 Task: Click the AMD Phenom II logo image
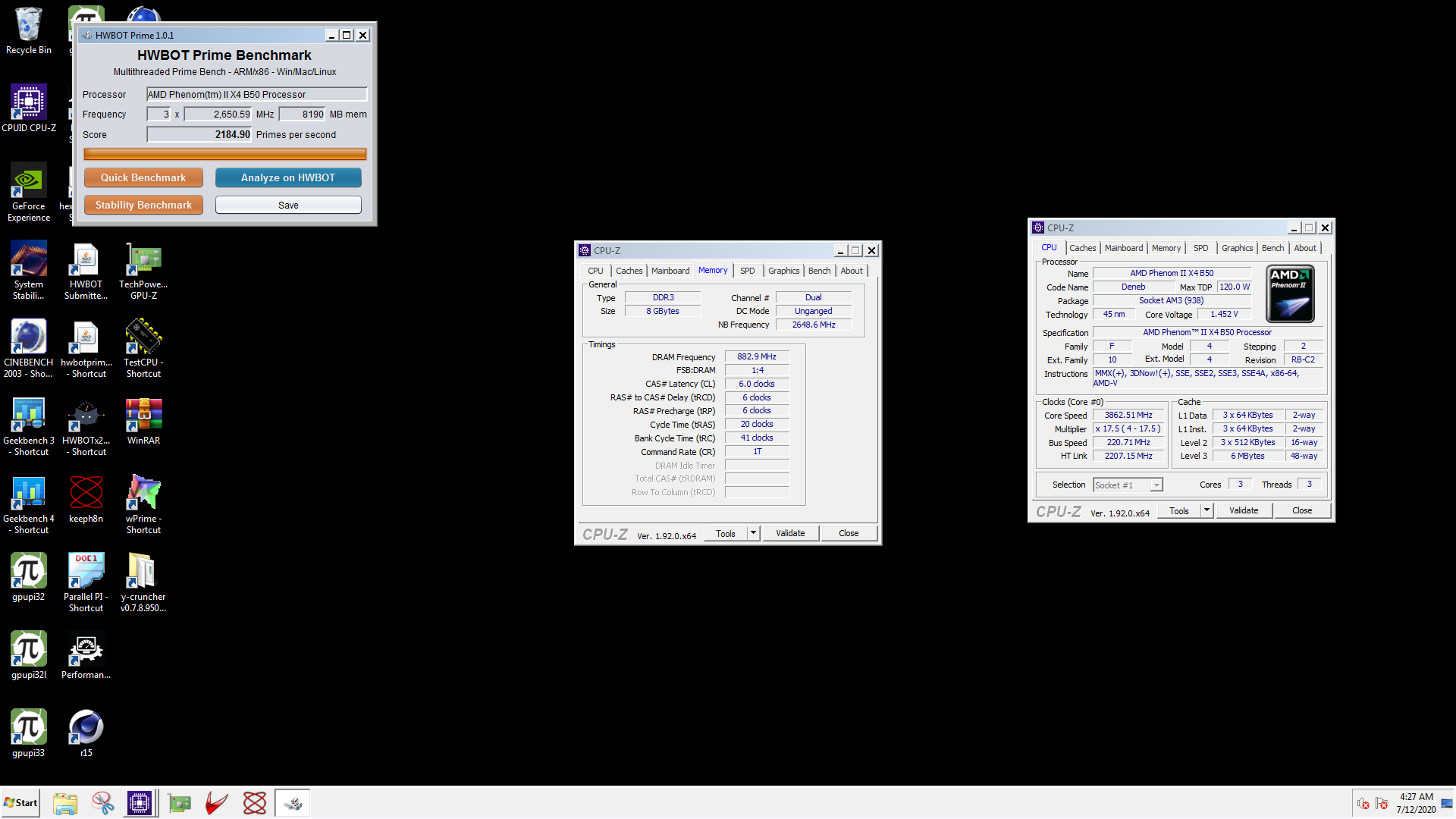click(x=1290, y=293)
